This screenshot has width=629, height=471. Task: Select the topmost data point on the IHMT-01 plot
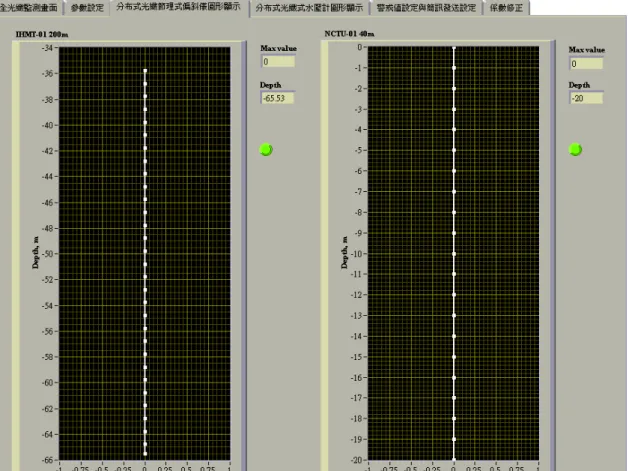145,71
